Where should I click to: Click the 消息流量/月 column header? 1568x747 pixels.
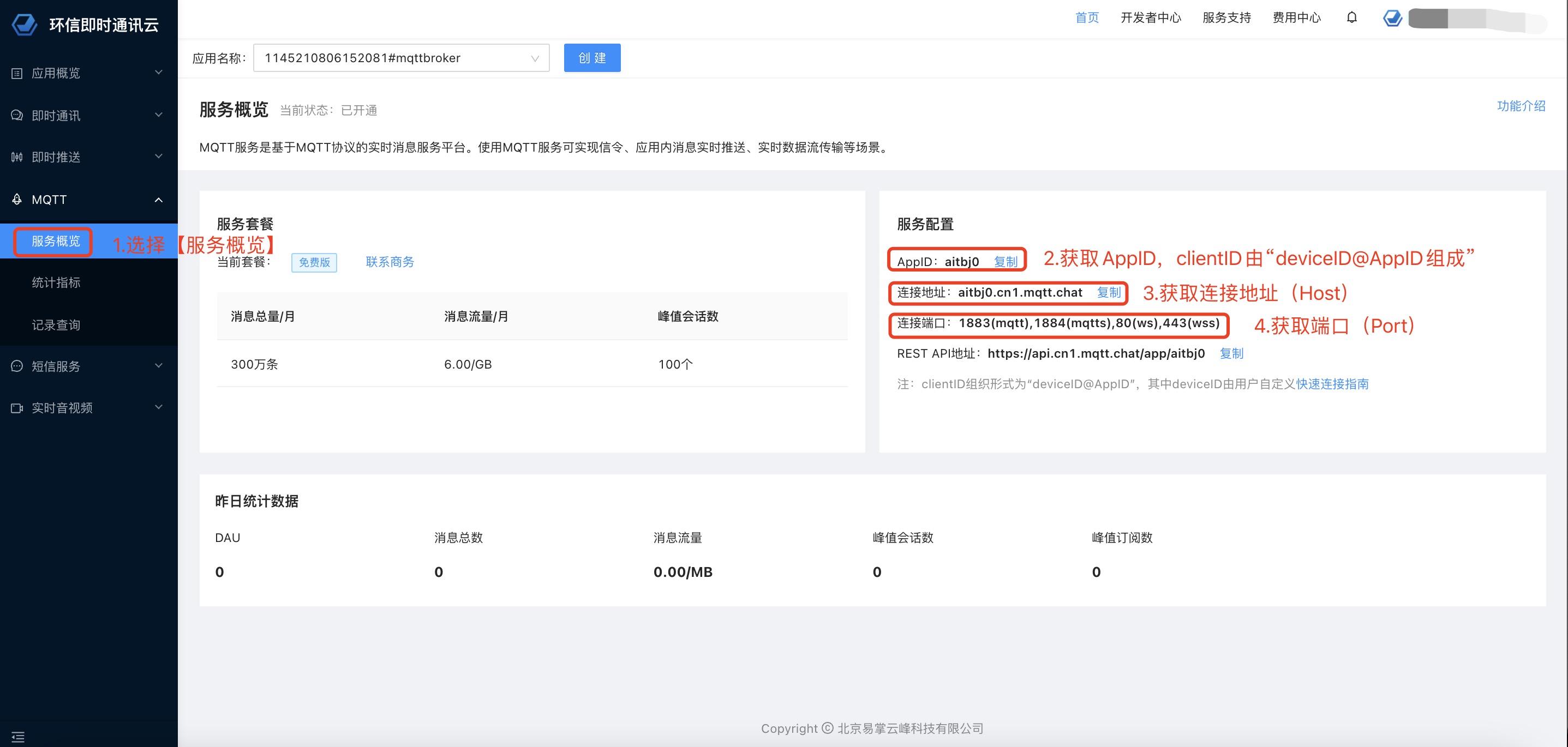[x=476, y=316]
